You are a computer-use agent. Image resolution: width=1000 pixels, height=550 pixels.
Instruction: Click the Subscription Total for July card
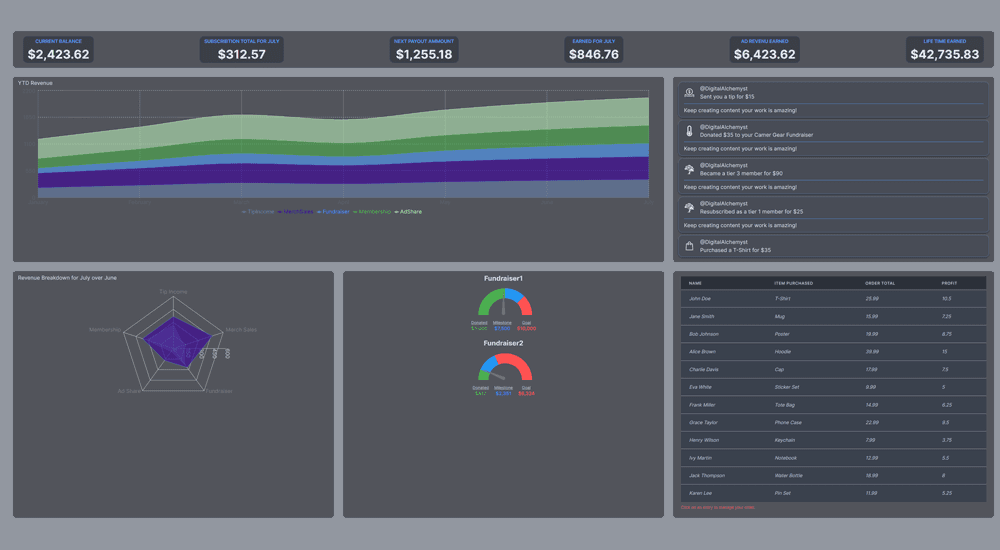(x=242, y=50)
